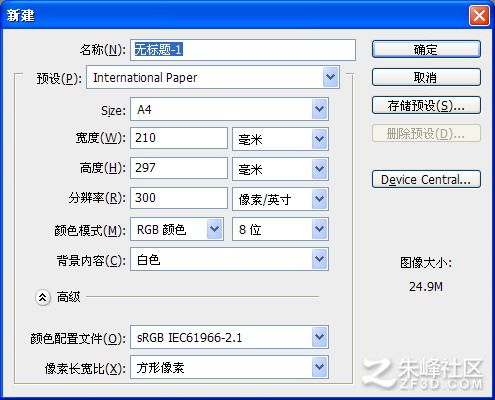Close the 新建 dialog with red X

coord(479,16)
